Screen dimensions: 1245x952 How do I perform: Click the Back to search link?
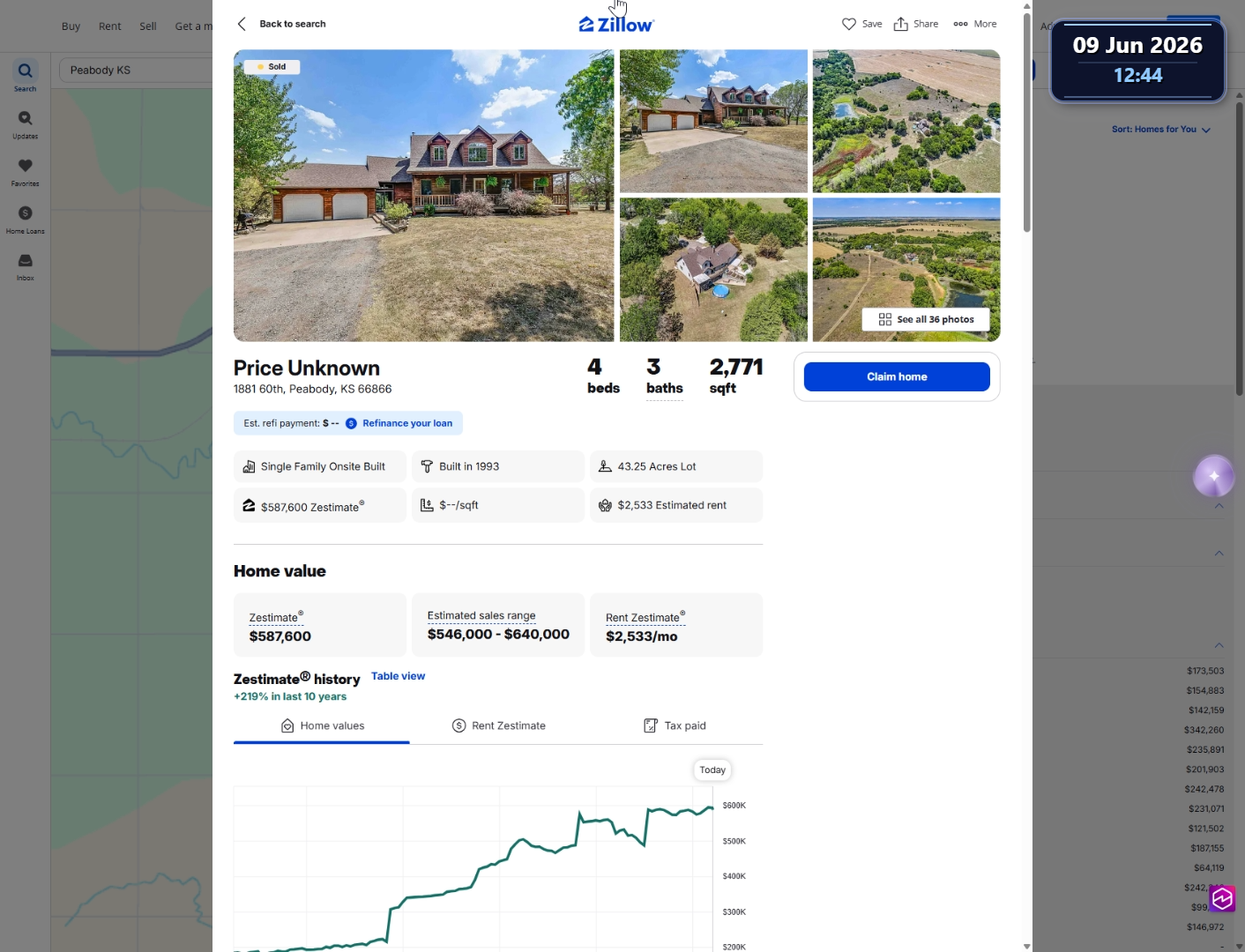click(293, 24)
